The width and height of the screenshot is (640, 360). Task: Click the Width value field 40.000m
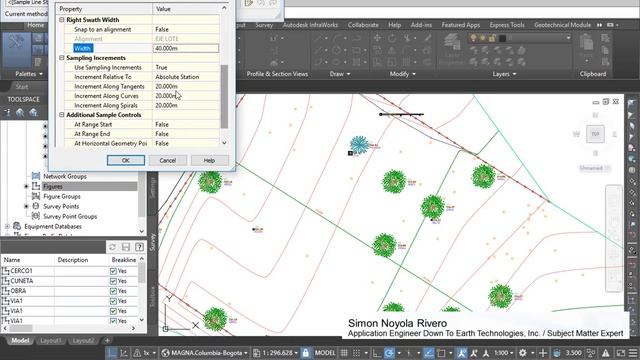pos(186,48)
